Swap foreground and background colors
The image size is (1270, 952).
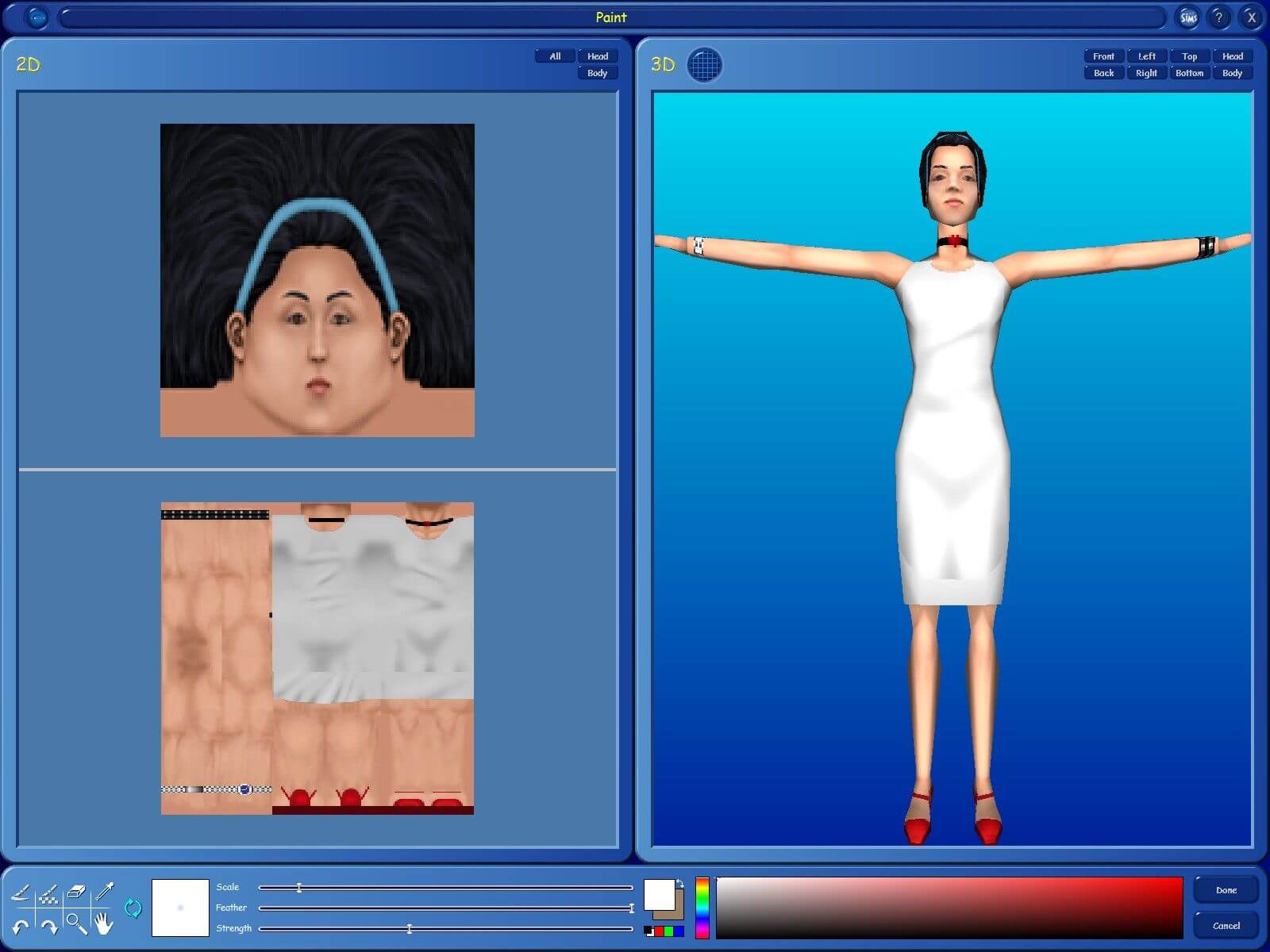(680, 883)
